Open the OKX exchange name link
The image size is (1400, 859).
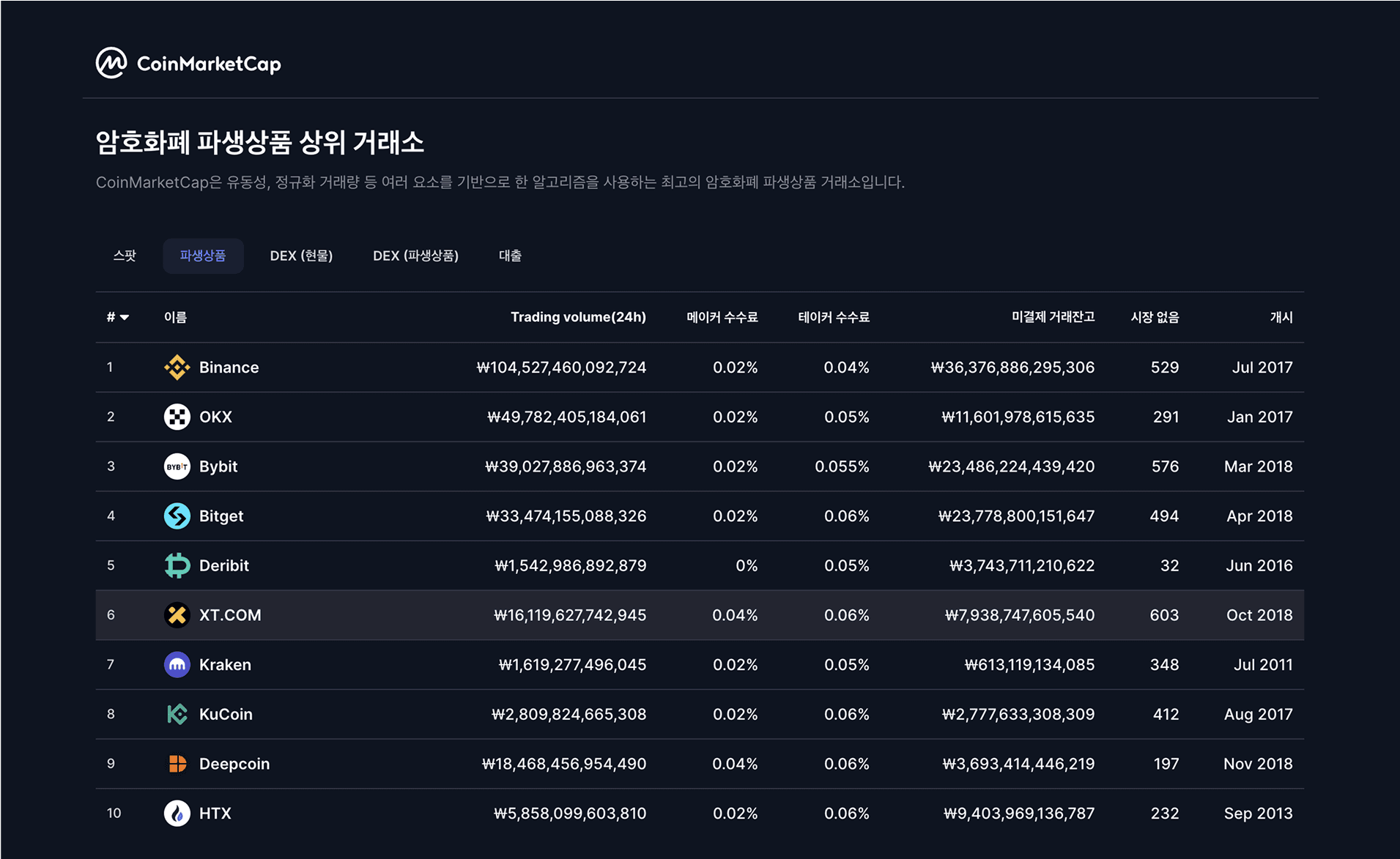pyautogui.click(x=215, y=417)
